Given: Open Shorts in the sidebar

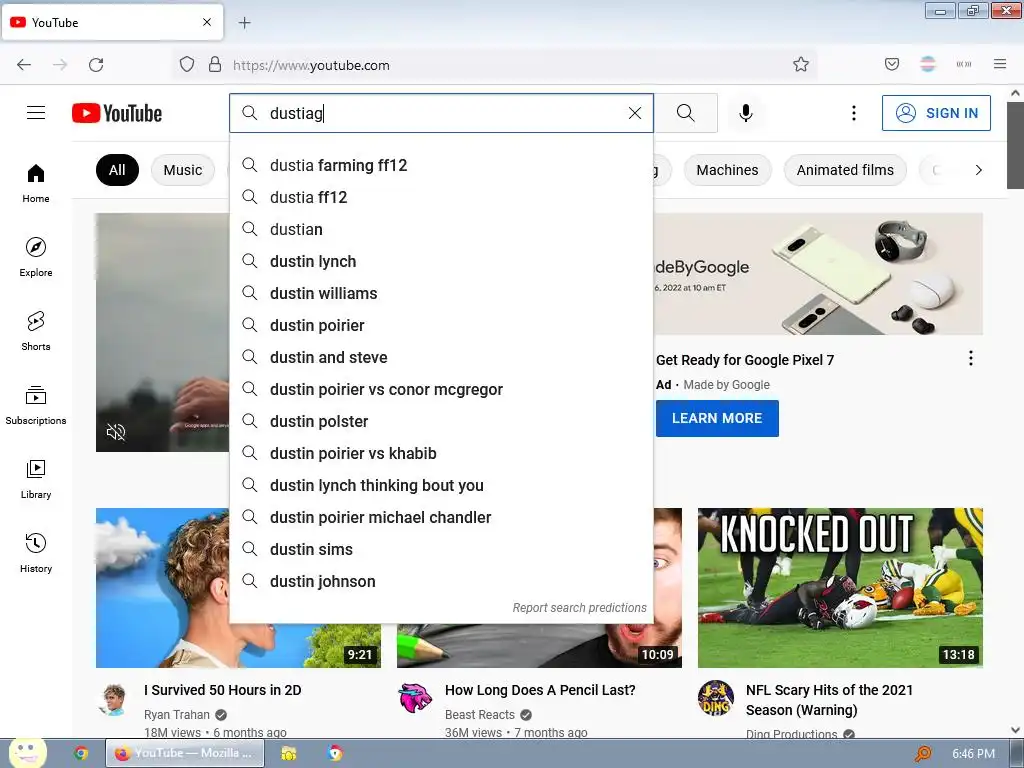Looking at the screenshot, I should pyautogui.click(x=36, y=331).
